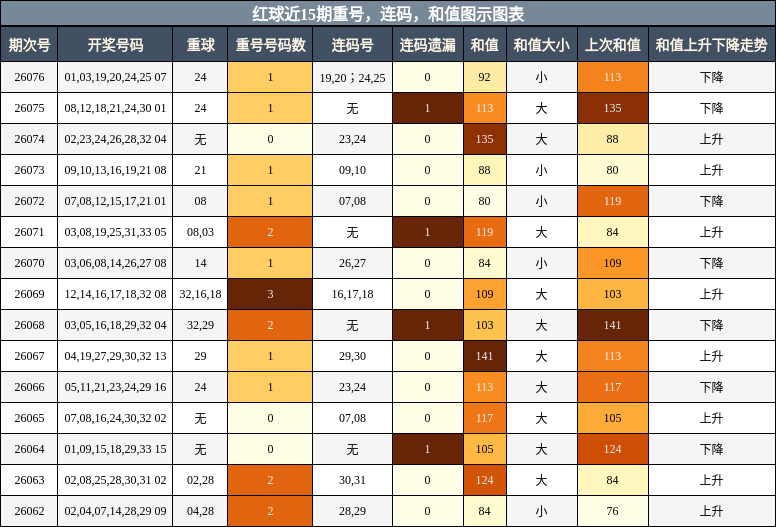Click draw numbers 02,04,07,14,28,29 09
This screenshot has width=776, height=527.
click(115, 511)
